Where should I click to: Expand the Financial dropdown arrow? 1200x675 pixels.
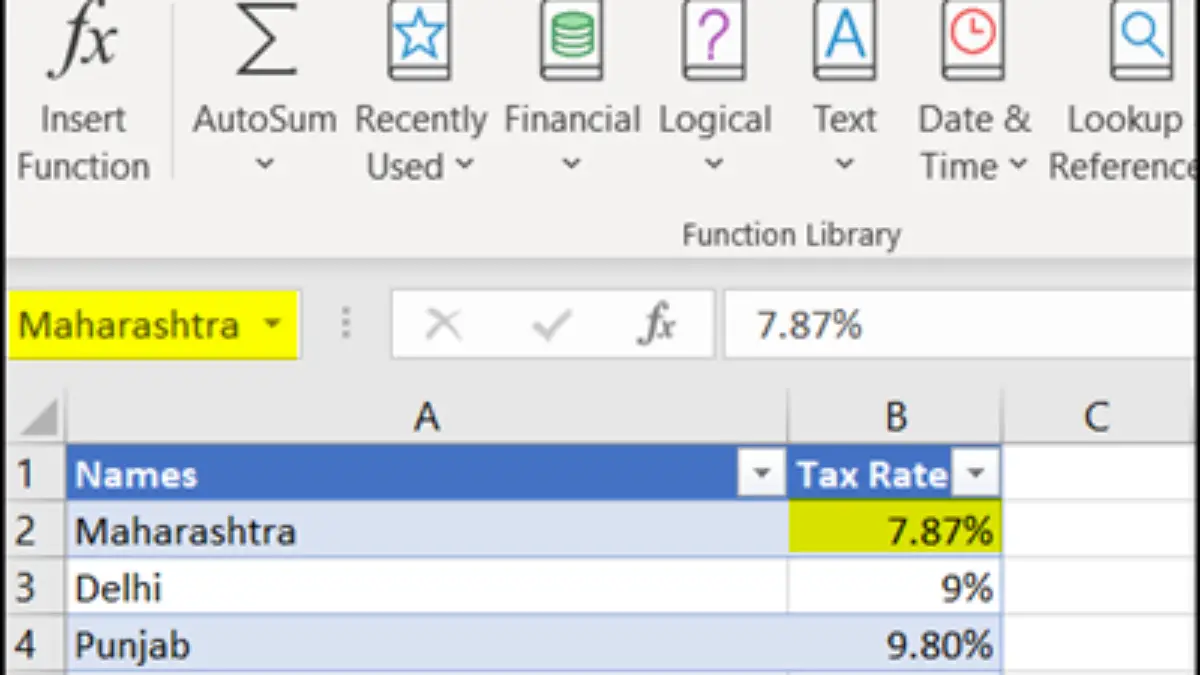(571, 164)
